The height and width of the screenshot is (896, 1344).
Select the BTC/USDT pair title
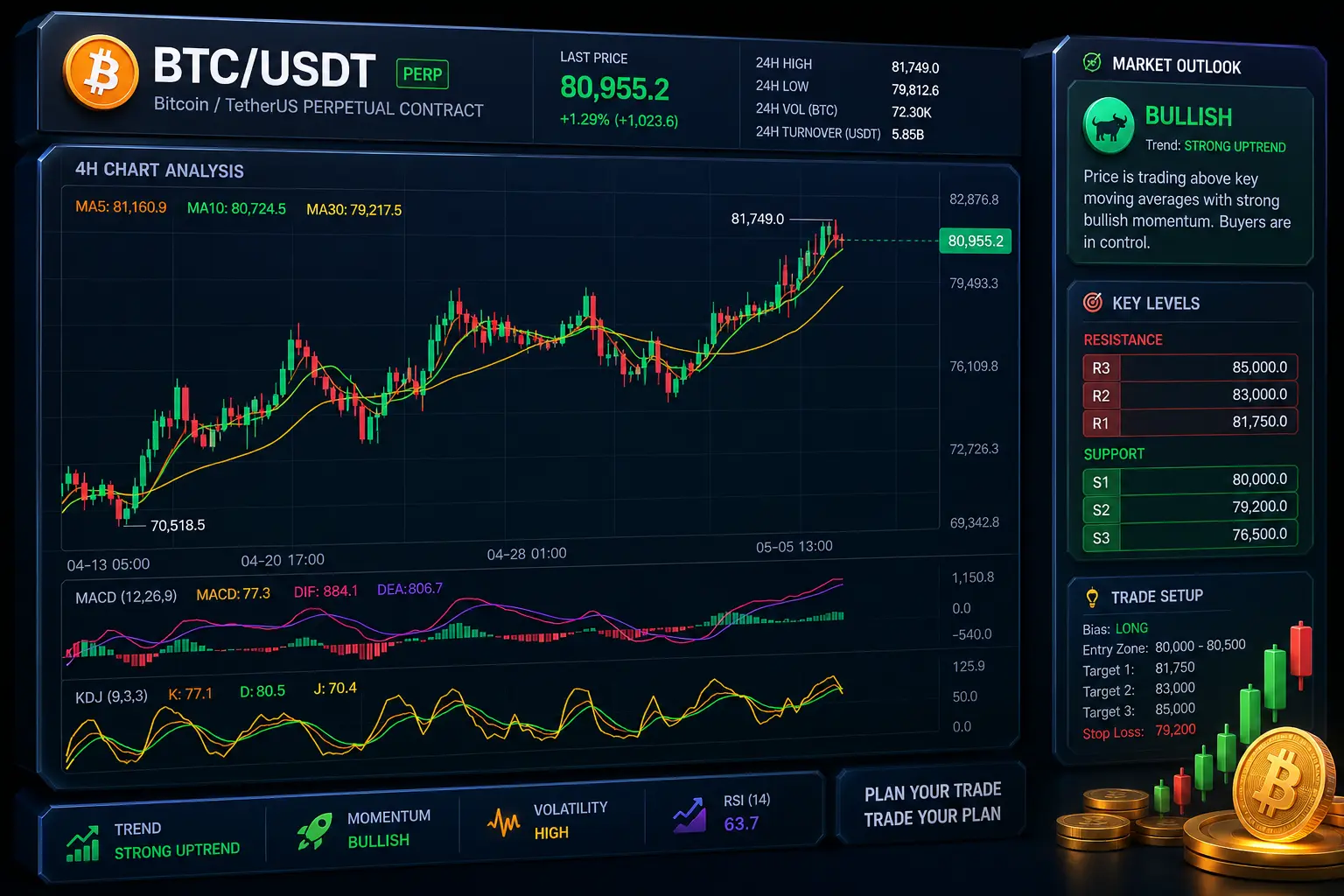264,68
